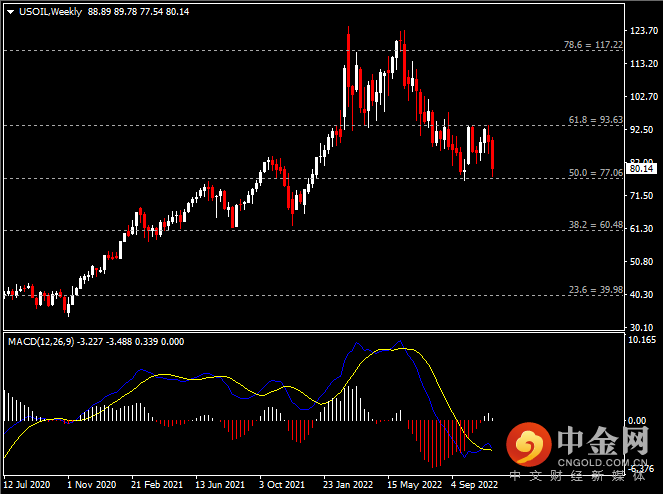Click the MACD(12,26,9) indicator label
Viewport: 663px width, 494px height.
pyautogui.click(x=40, y=342)
